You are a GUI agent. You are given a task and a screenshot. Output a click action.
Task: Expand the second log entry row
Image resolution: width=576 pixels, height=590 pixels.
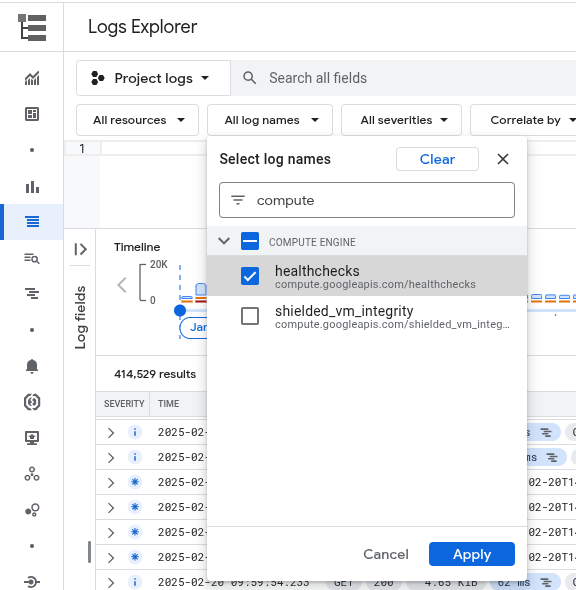tap(111, 458)
